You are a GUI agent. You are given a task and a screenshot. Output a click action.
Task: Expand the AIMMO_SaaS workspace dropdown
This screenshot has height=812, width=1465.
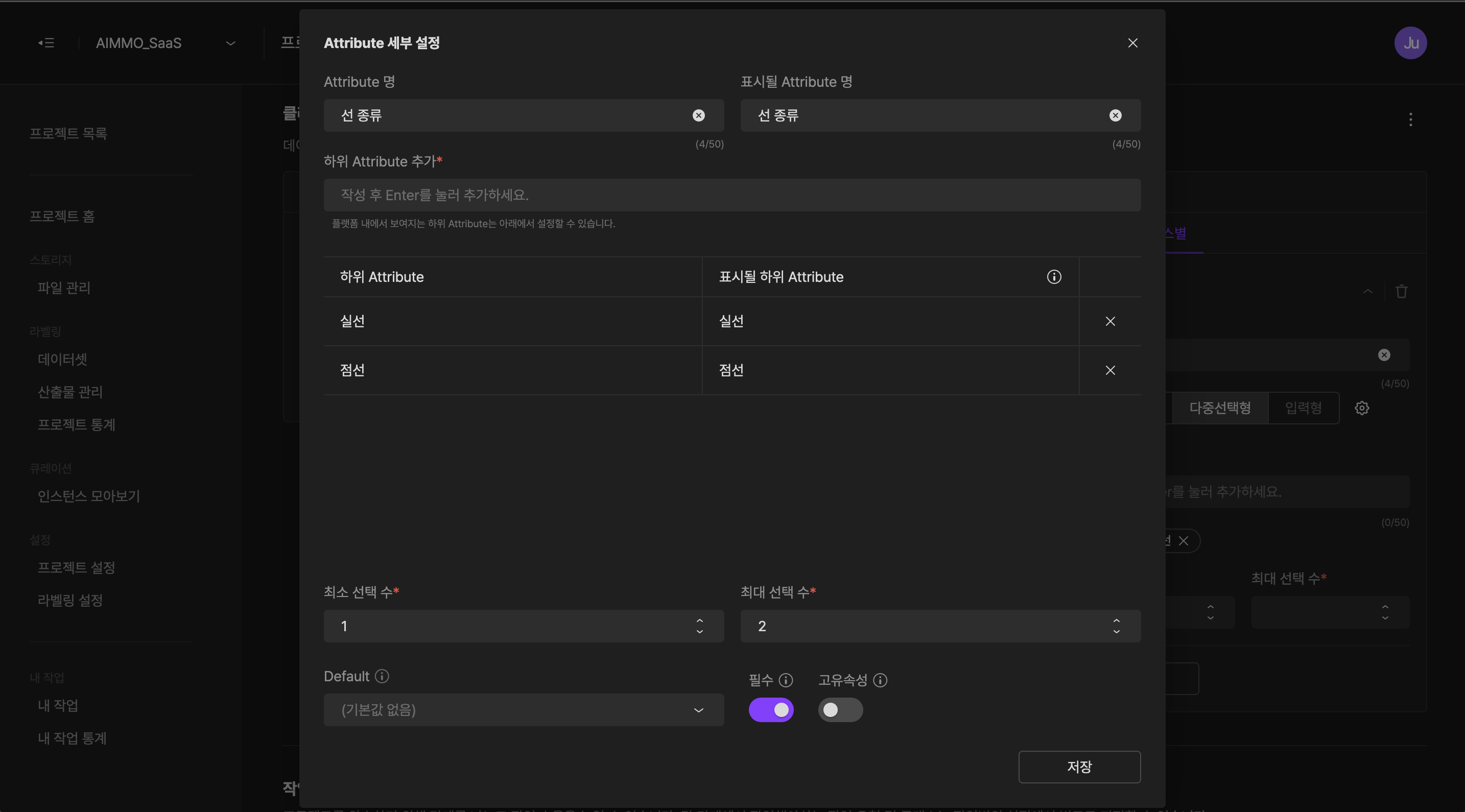click(x=230, y=43)
